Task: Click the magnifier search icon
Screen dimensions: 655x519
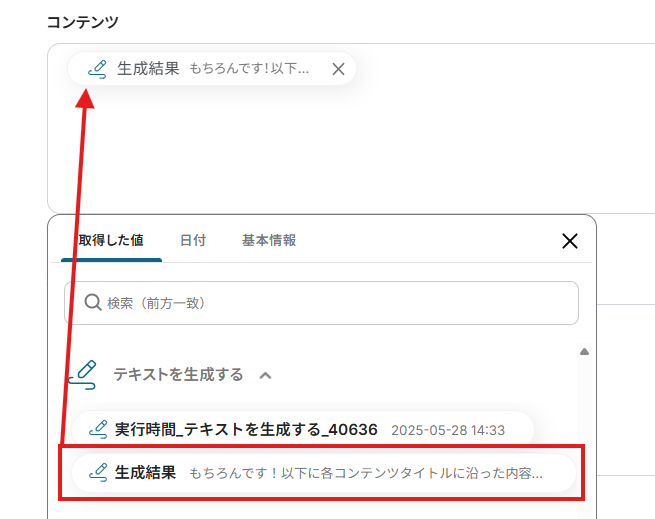Action: click(x=93, y=302)
